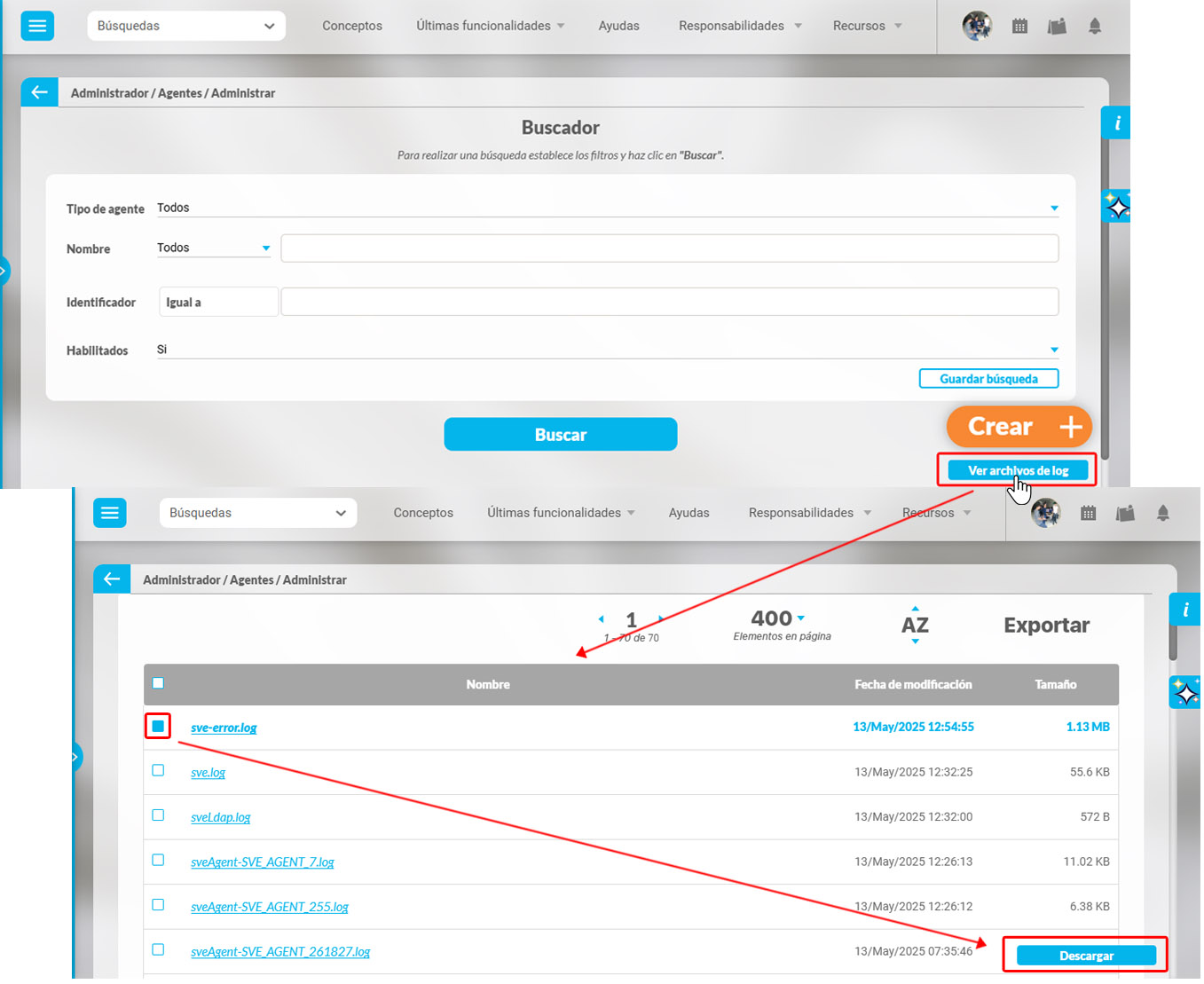Select the sve.log row checkbox

(x=158, y=770)
